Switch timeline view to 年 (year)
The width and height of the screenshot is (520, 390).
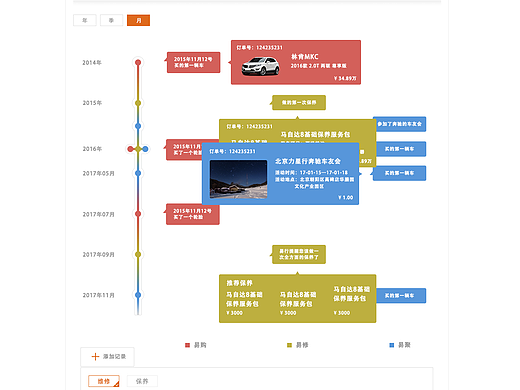click(x=85, y=20)
